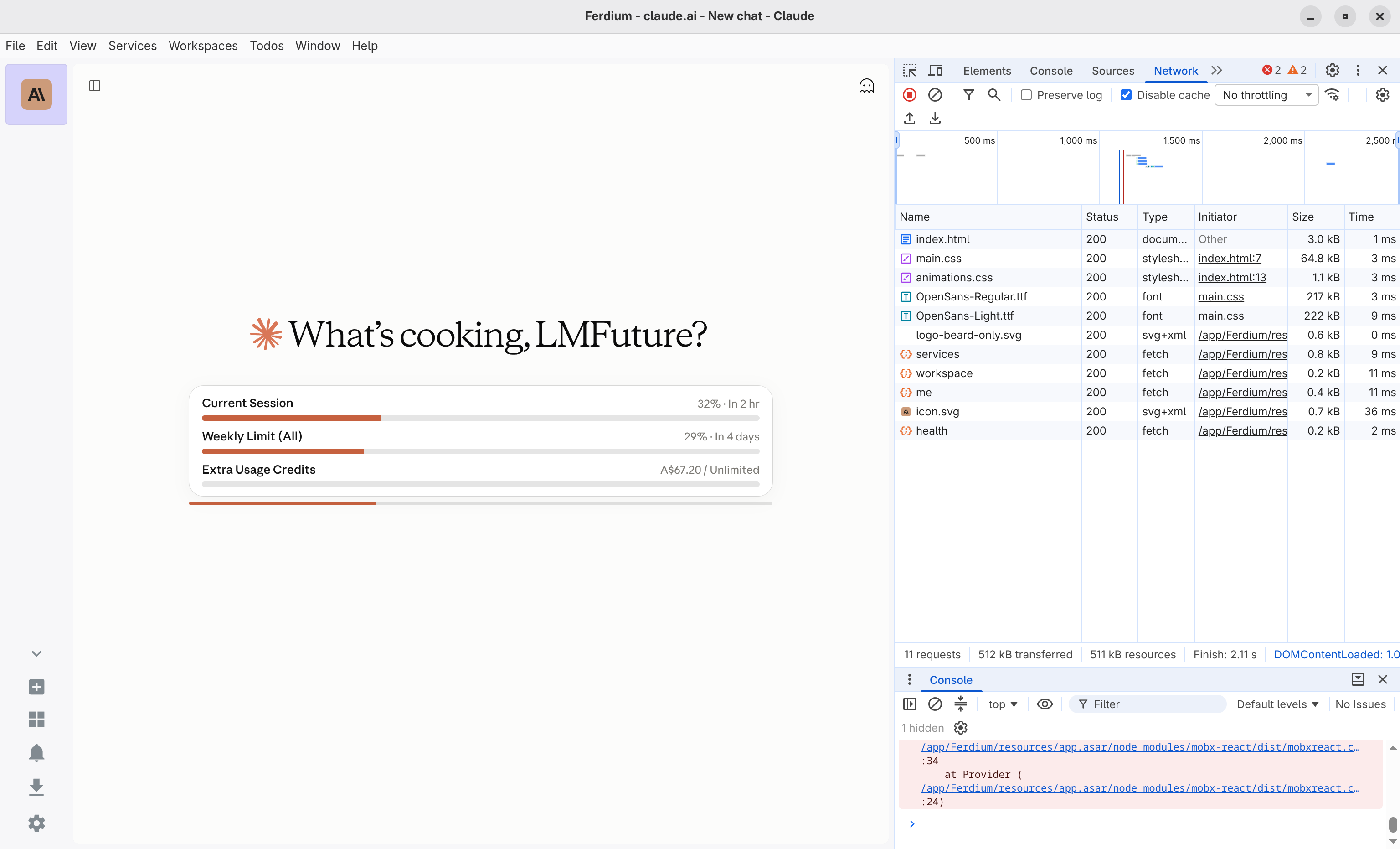Viewport: 1400px width, 849px height.
Task: Click the Current Session usage progress bar
Action: tap(481, 419)
